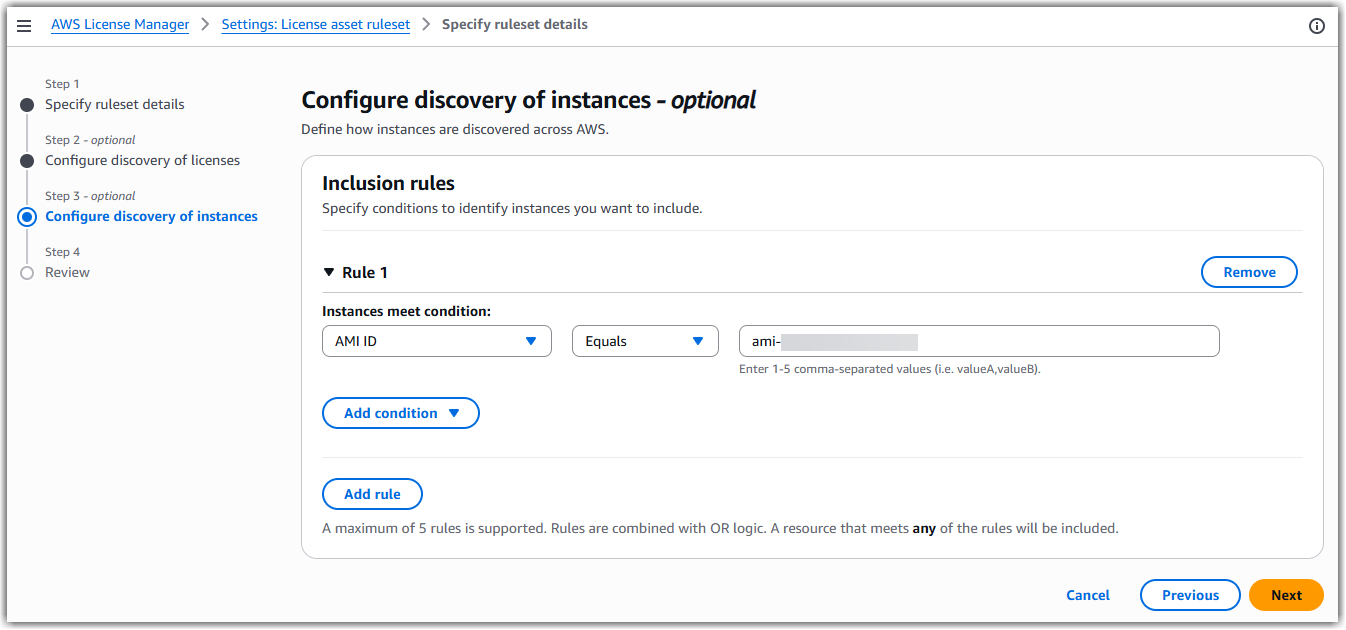Select Step 2 Configure discovery of licenses indicator

point(26,160)
